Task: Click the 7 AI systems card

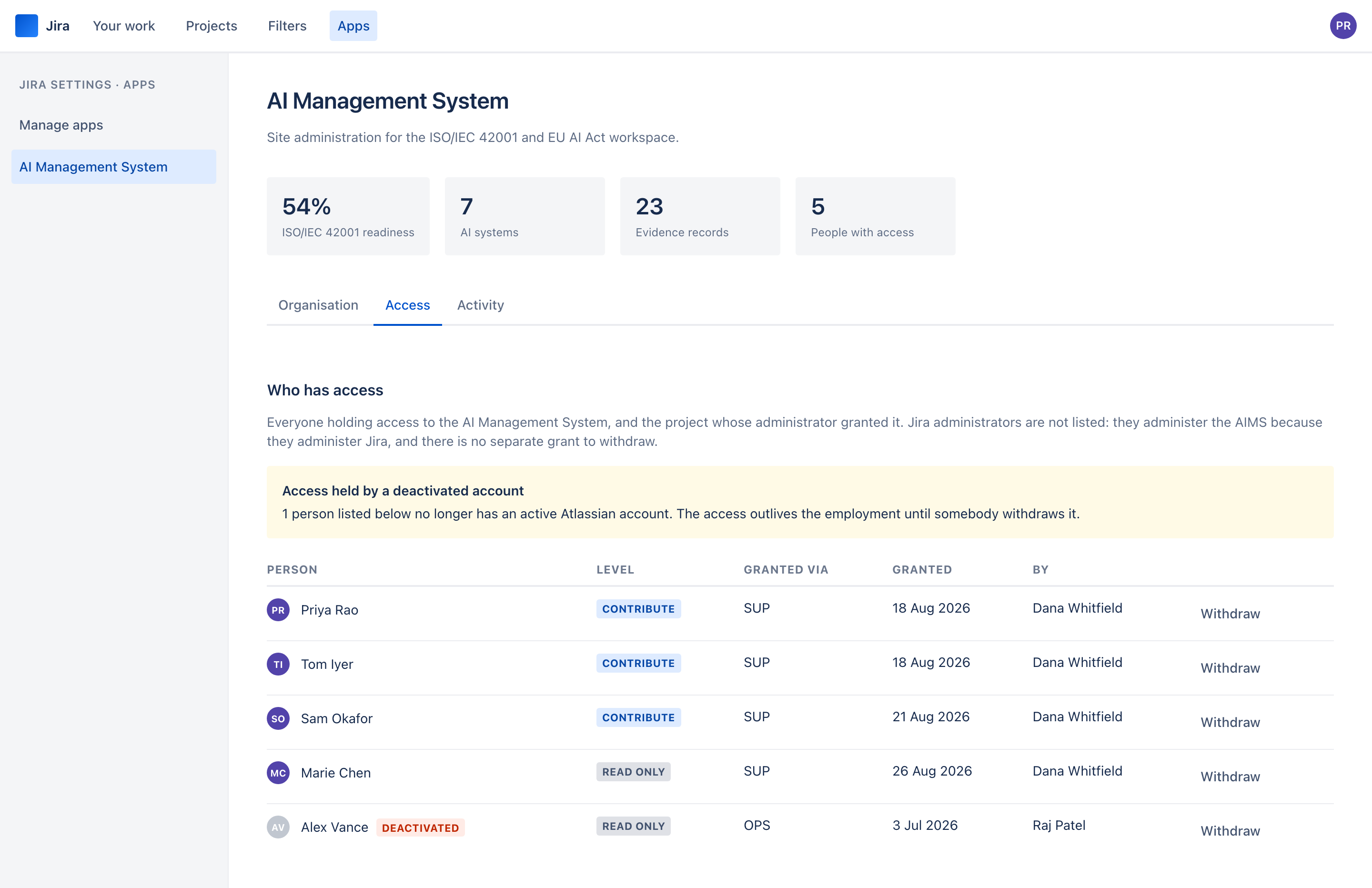Action: point(525,216)
